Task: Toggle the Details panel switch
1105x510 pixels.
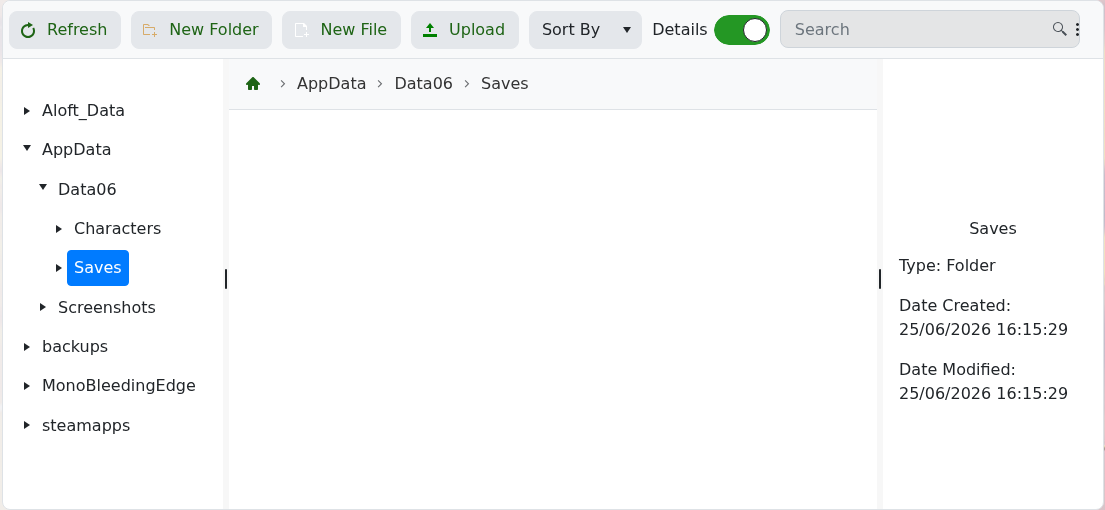Action: pos(741,30)
